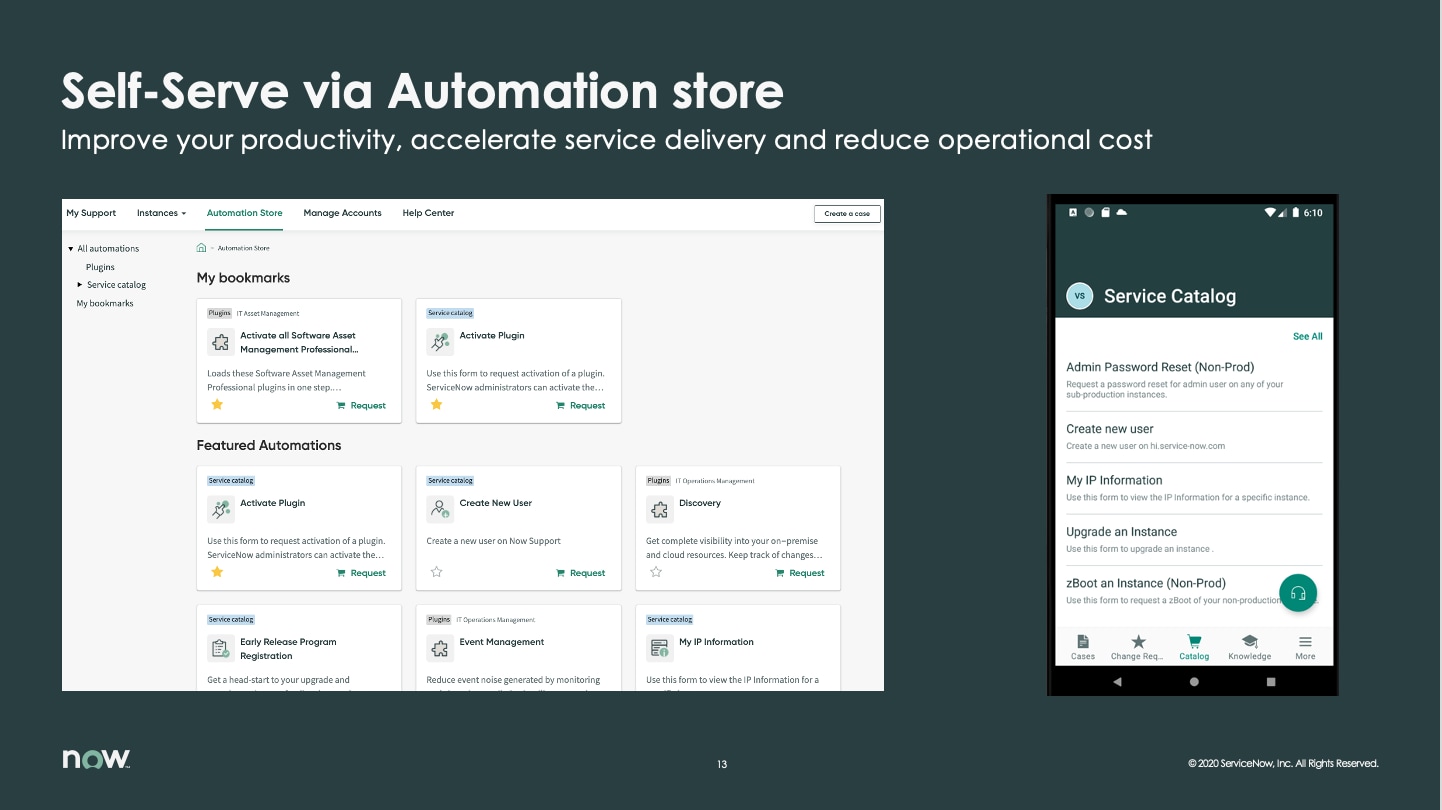
Task: Tap the Android recent apps button
Action: point(1271,682)
